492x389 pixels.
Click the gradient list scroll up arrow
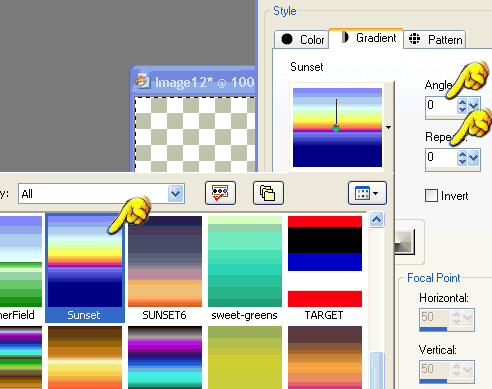click(377, 220)
